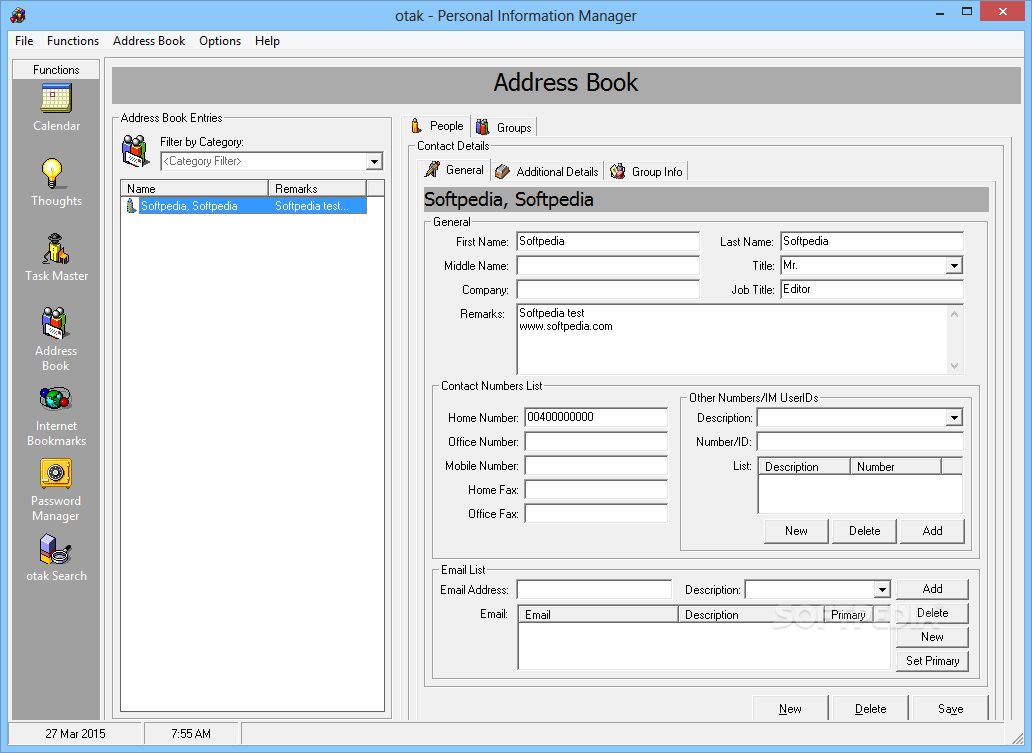Viewport: 1032px width, 753px height.
Task: Open the Options menu
Action: (x=220, y=41)
